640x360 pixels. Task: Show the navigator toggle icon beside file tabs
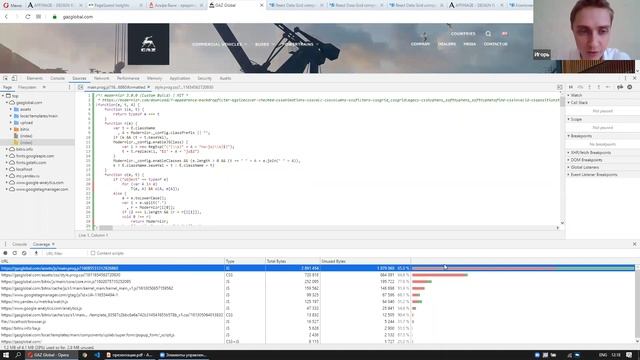click(x=80, y=87)
